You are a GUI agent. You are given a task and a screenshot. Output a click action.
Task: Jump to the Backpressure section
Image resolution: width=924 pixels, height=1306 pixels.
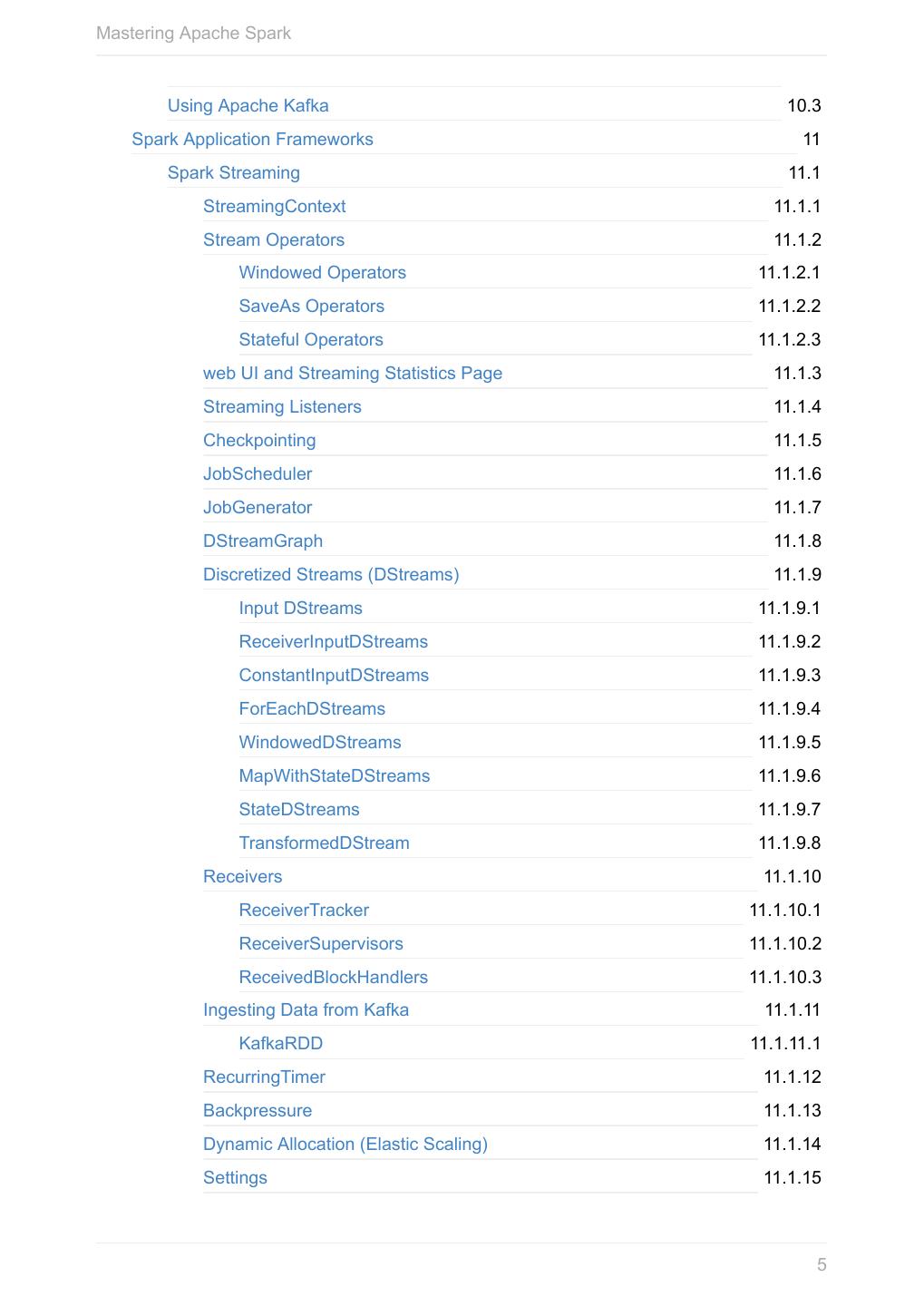pyautogui.click(x=258, y=1110)
